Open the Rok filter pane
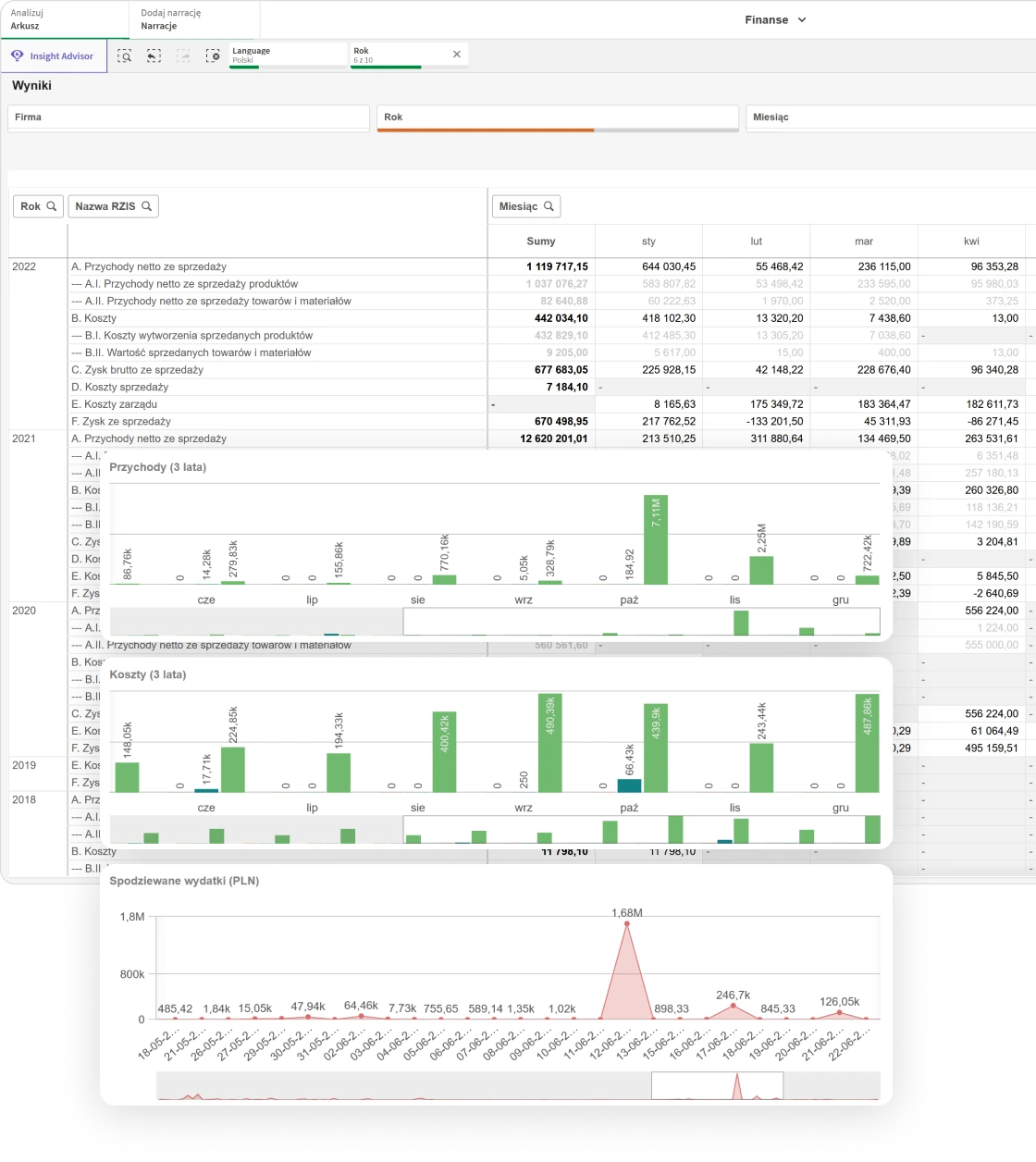Image resolution: width=1036 pixels, height=1162 pixels. coord(557,117)
